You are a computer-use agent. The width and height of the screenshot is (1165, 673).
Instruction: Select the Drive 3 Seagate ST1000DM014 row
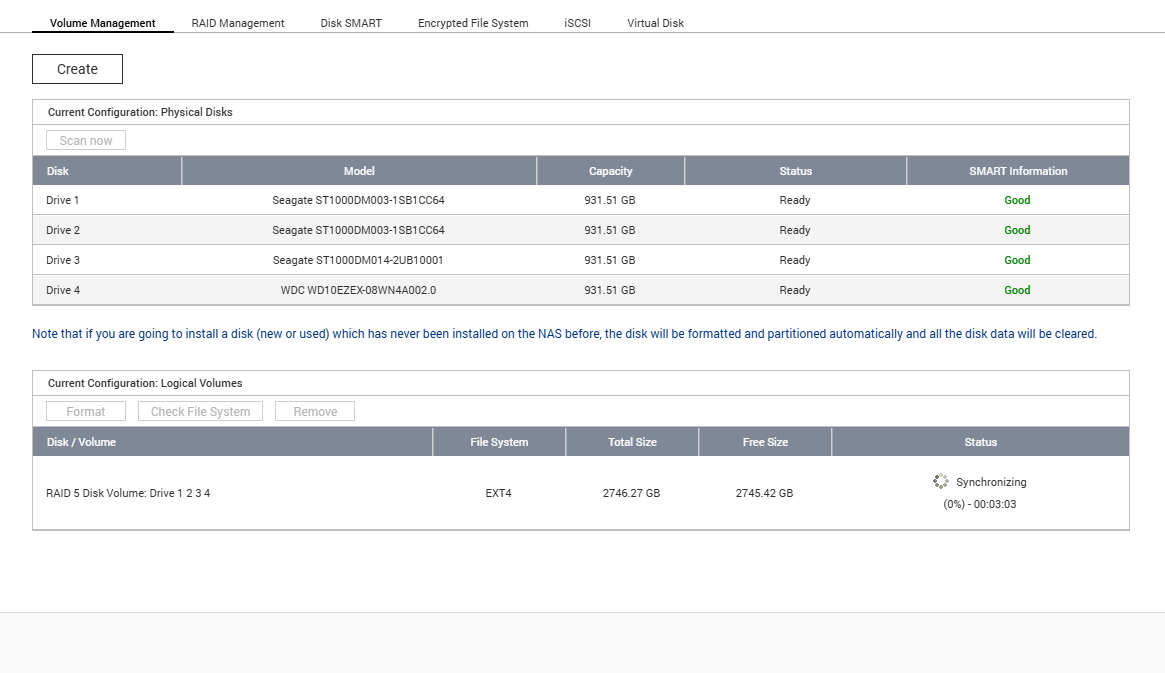tap(581, 260)
